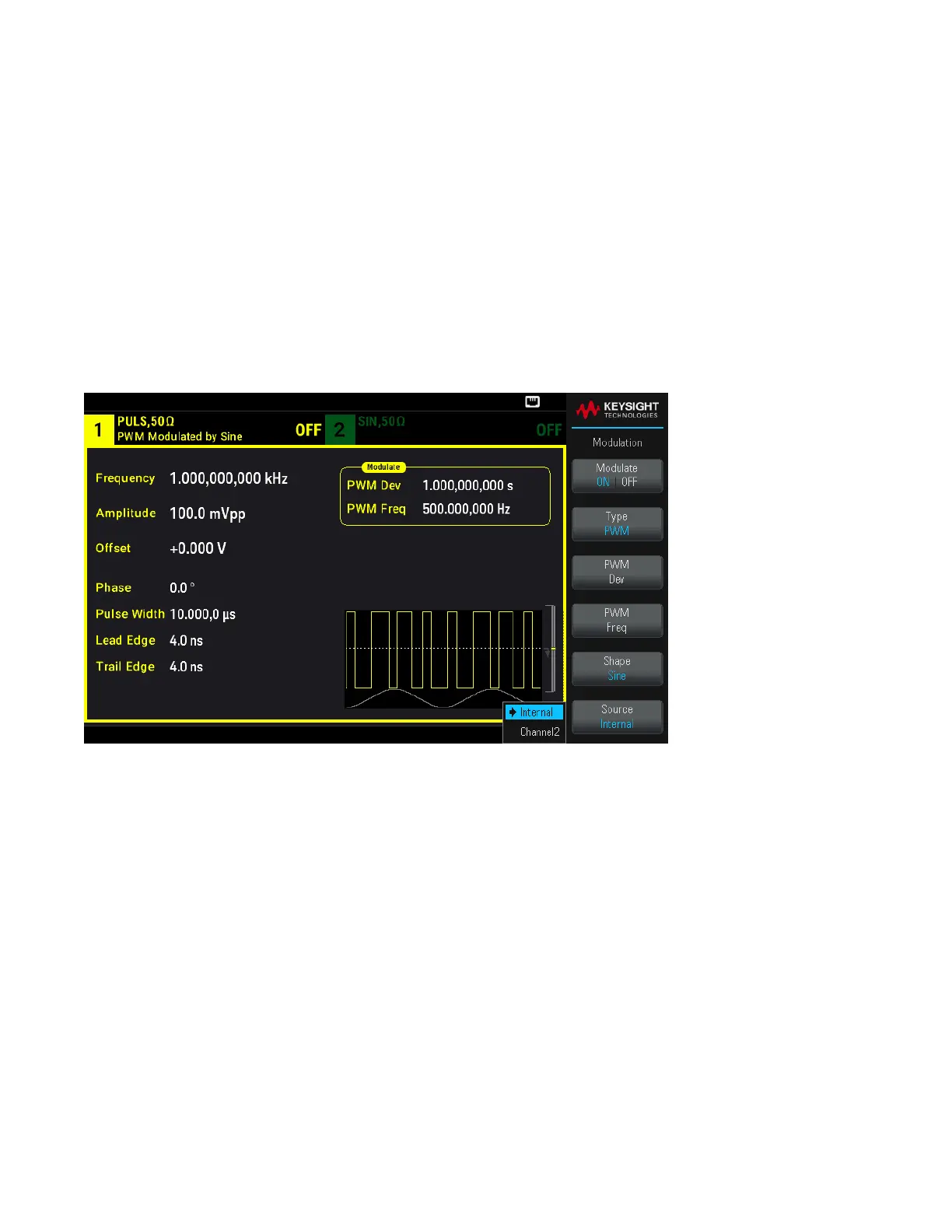Click the channel 1 OFF output indicator
952x1232 pixels.
point(309,430)
